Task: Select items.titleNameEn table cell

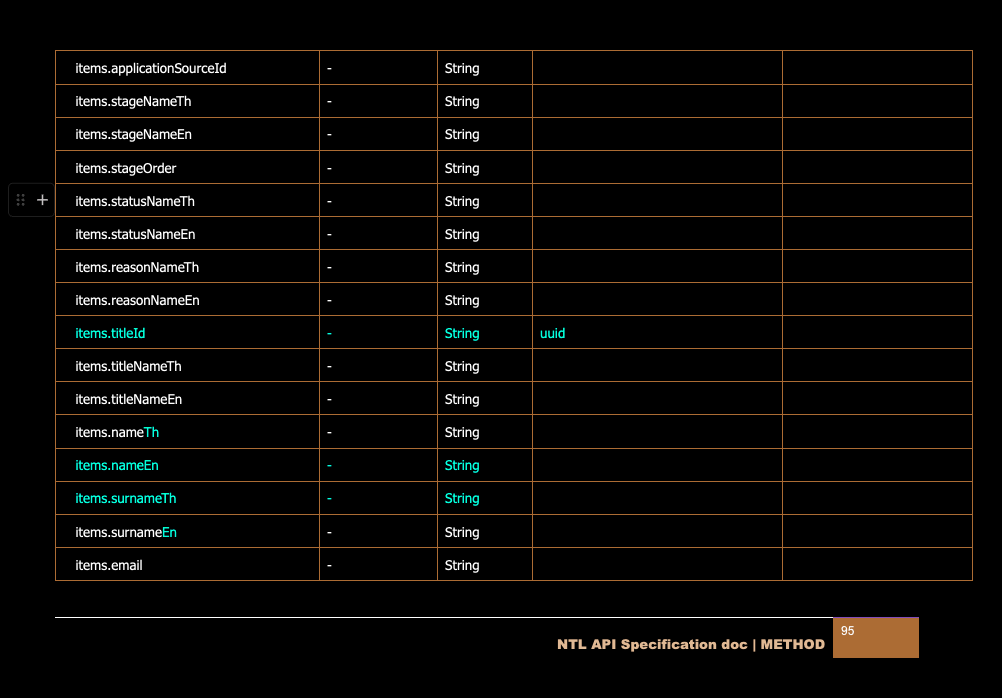Action: pyautogui.click(x=128, y=400)
